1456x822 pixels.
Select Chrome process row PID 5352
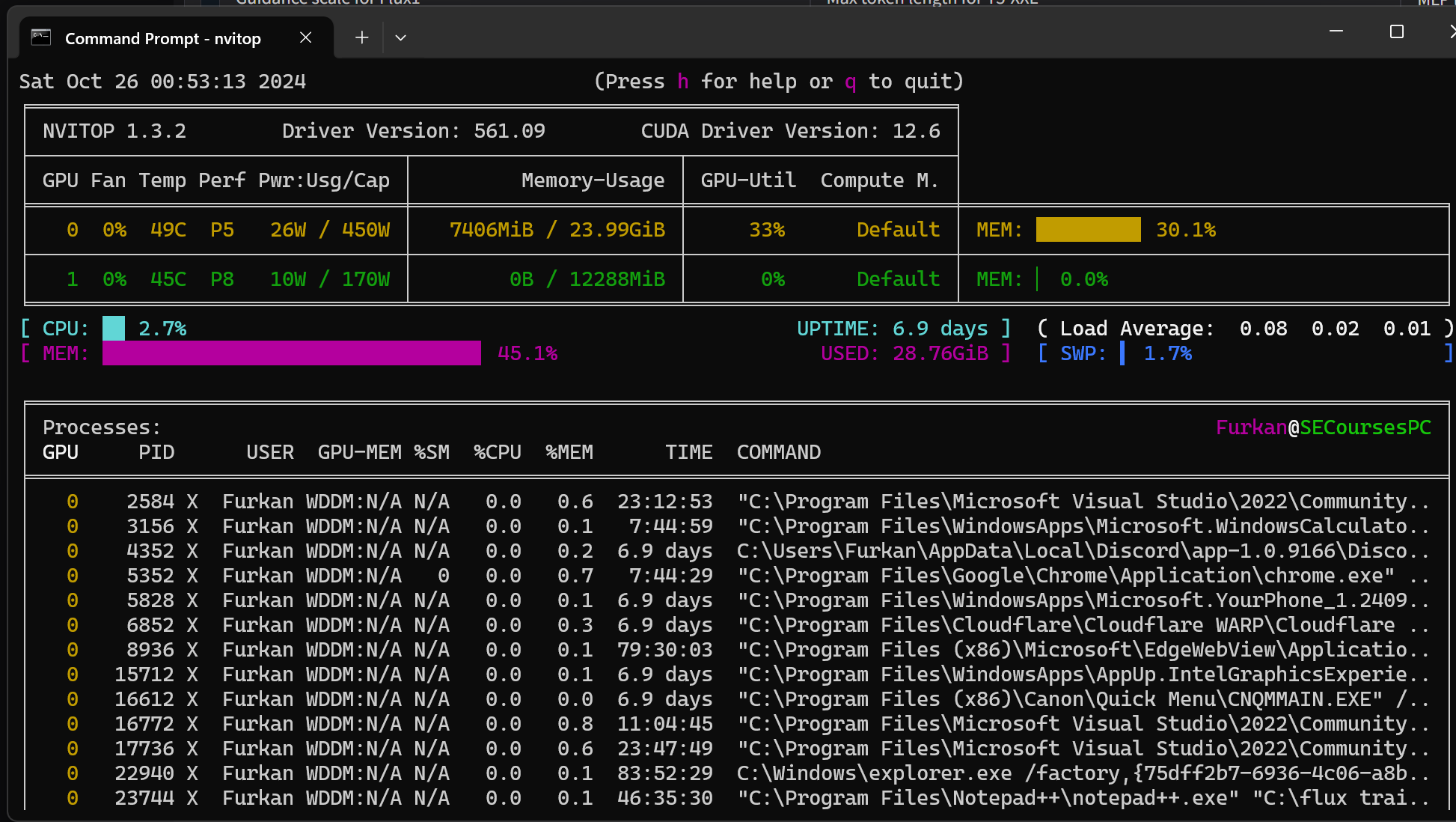pos(737,576)
